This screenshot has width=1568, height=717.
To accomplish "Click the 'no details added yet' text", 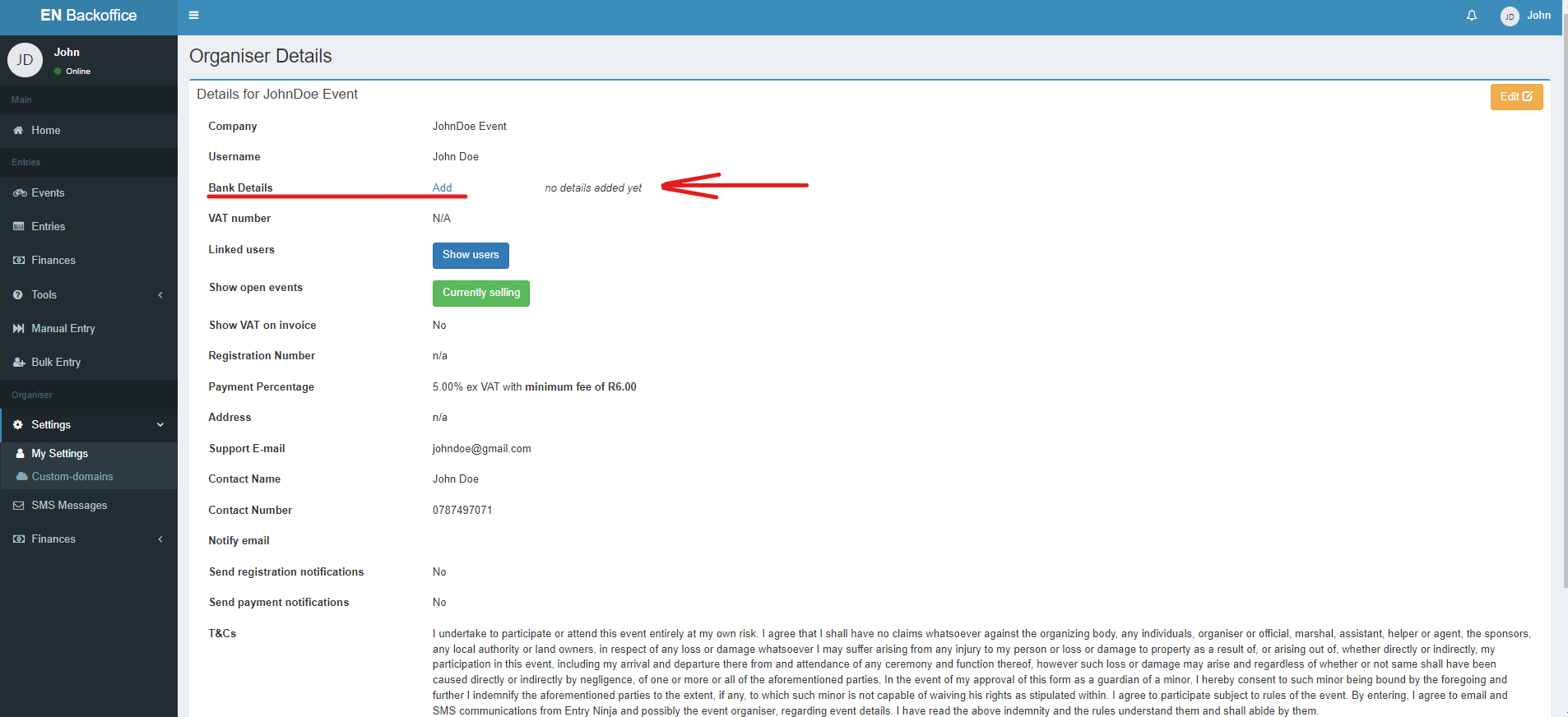I will point(593,188).
